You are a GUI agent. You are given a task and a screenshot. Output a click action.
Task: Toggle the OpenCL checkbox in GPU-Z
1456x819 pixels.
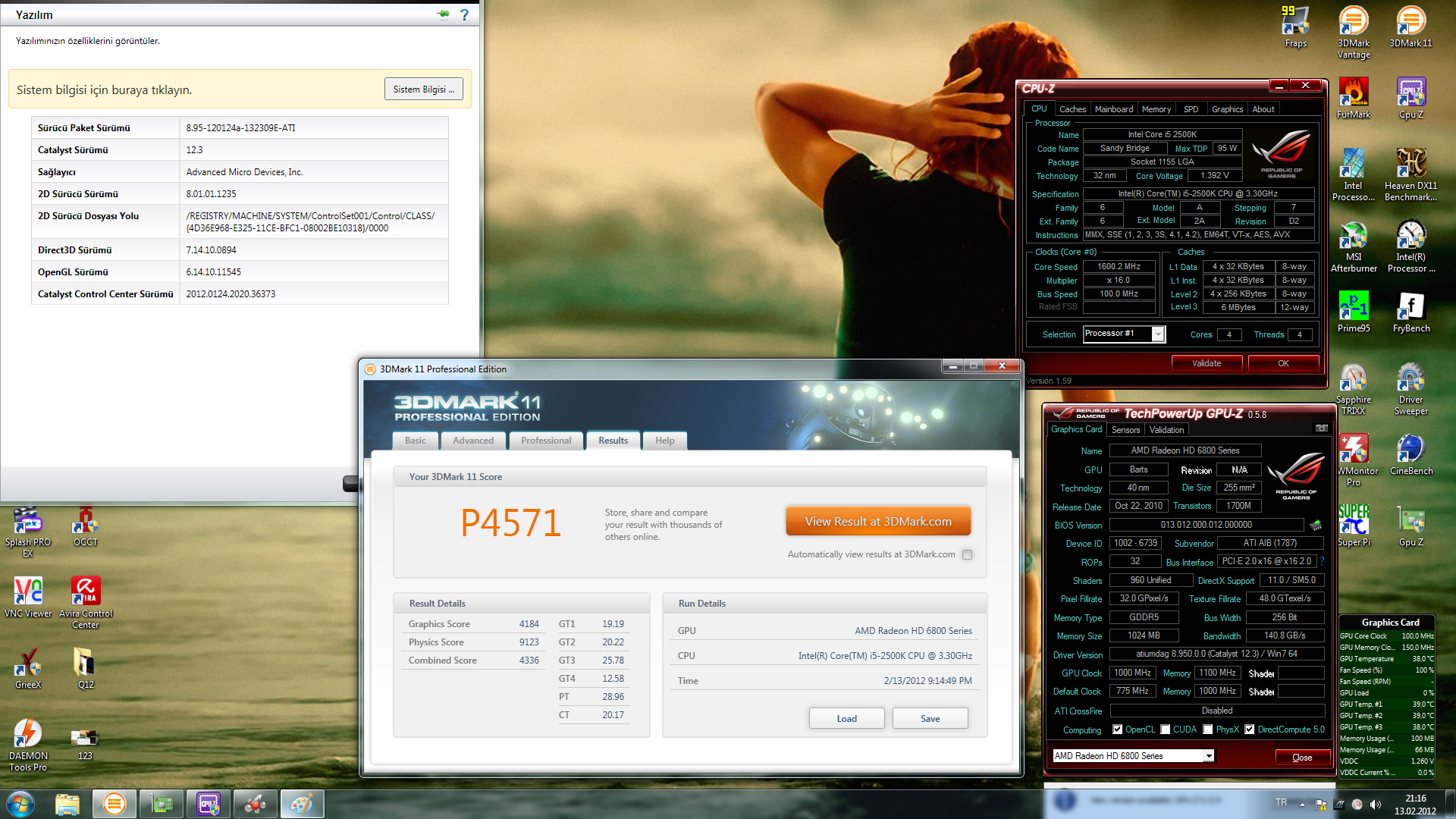point(1117,730)
